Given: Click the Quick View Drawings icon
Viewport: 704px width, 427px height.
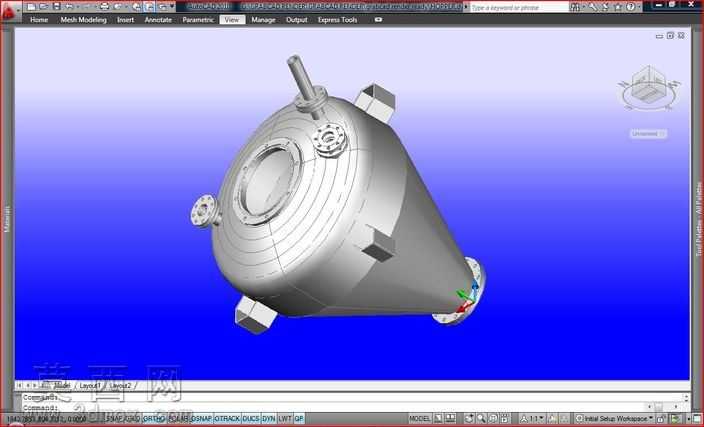Looking at the screenshot, I should [450, 418].
